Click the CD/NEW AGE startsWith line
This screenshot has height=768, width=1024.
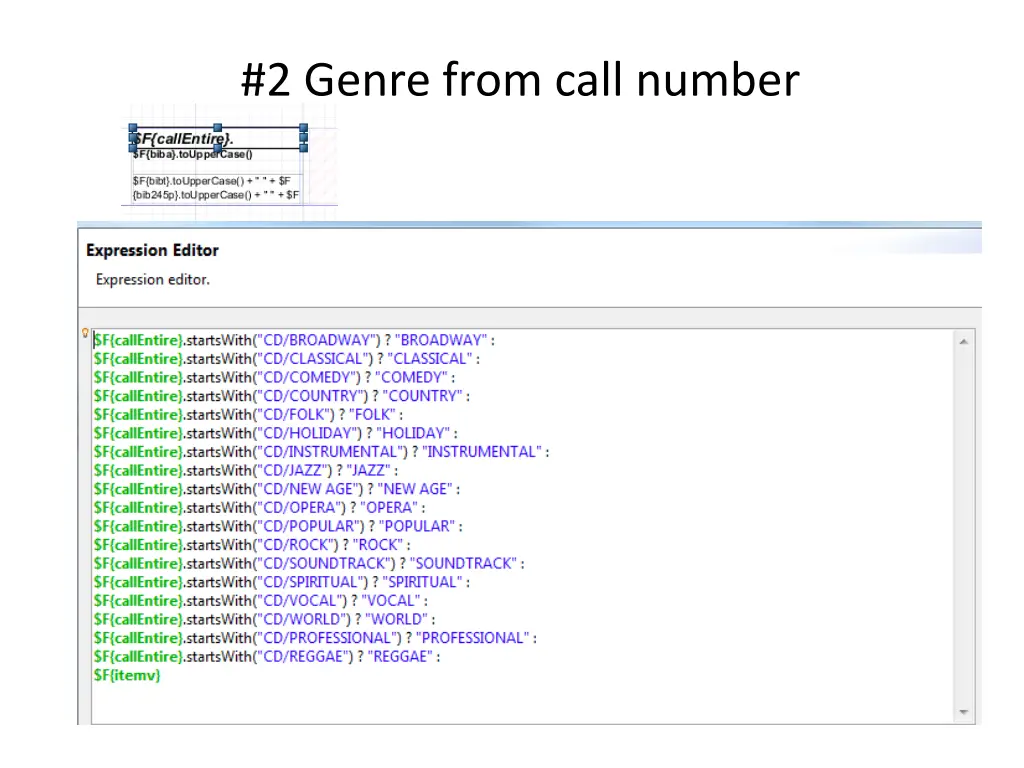click(276, 489)
